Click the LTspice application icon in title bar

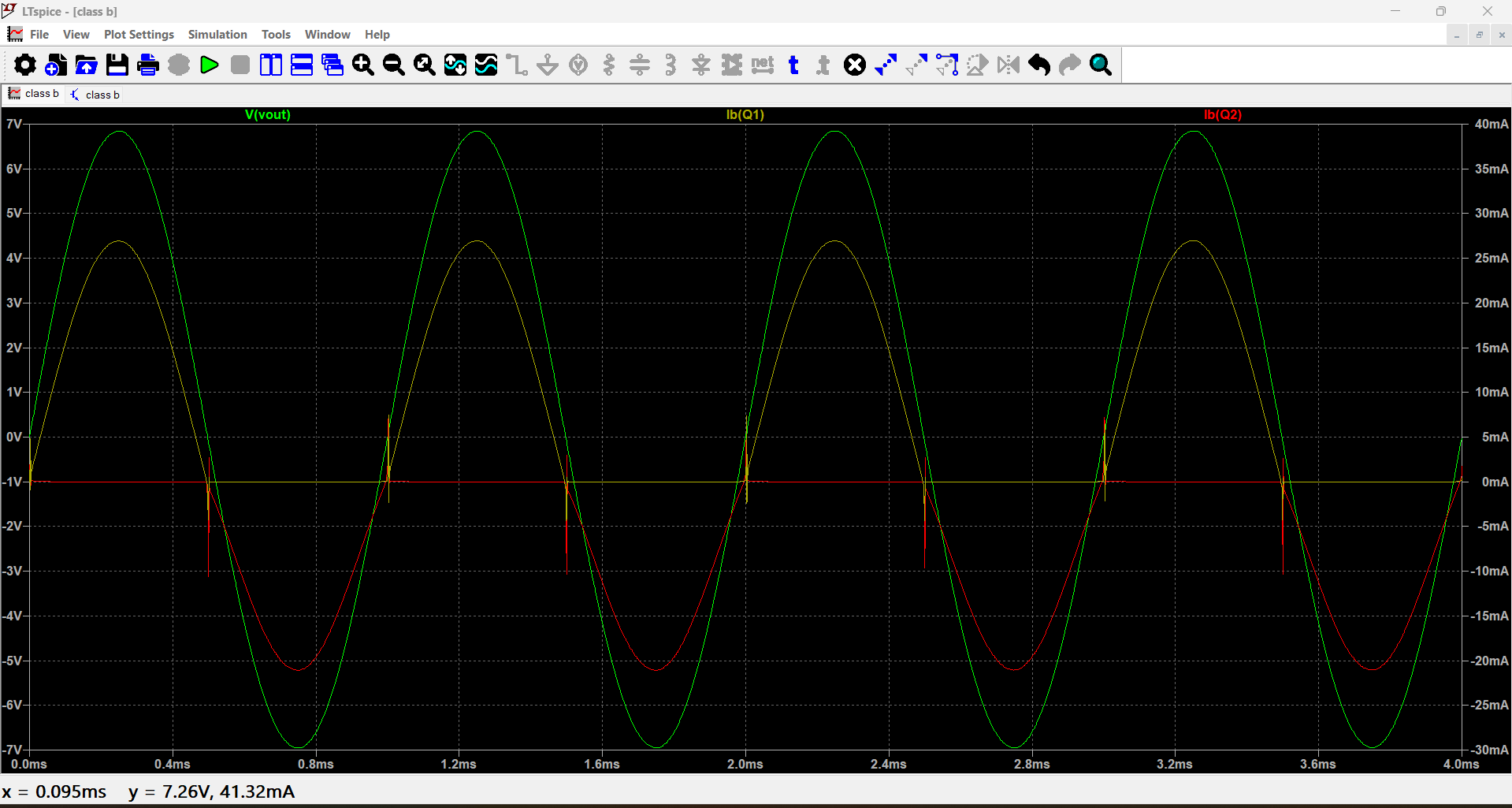pos(9,11)
